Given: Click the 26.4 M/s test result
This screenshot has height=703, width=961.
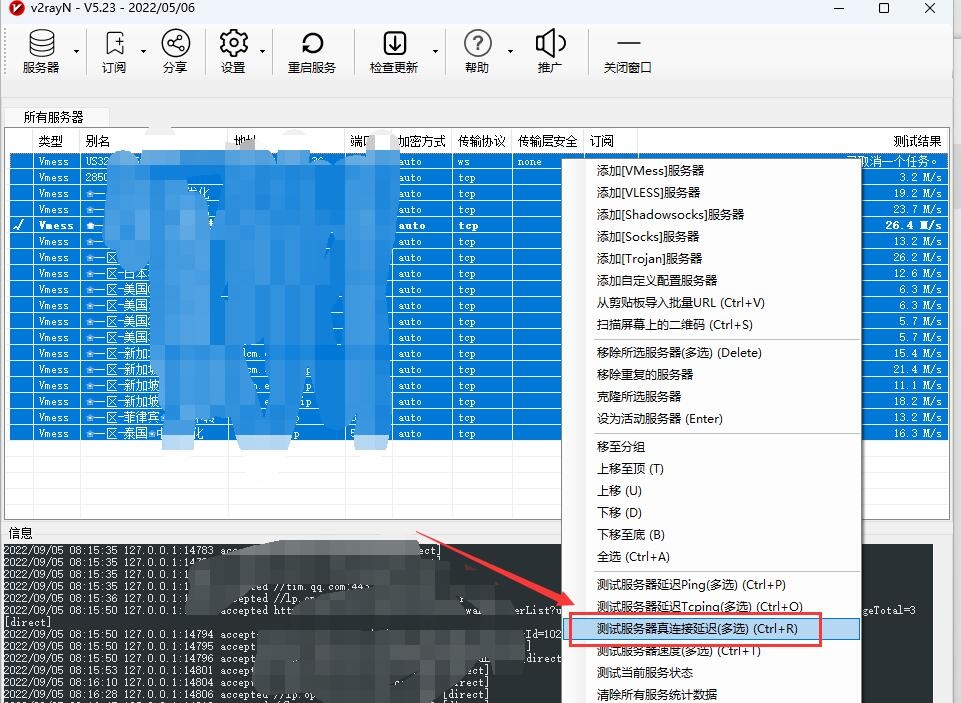Looking at the screenshot, I should click(913, 225).
